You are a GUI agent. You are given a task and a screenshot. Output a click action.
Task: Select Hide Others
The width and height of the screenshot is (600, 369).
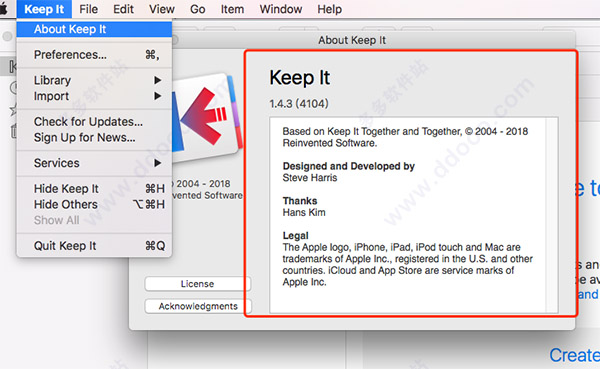[x=94, y=204]
